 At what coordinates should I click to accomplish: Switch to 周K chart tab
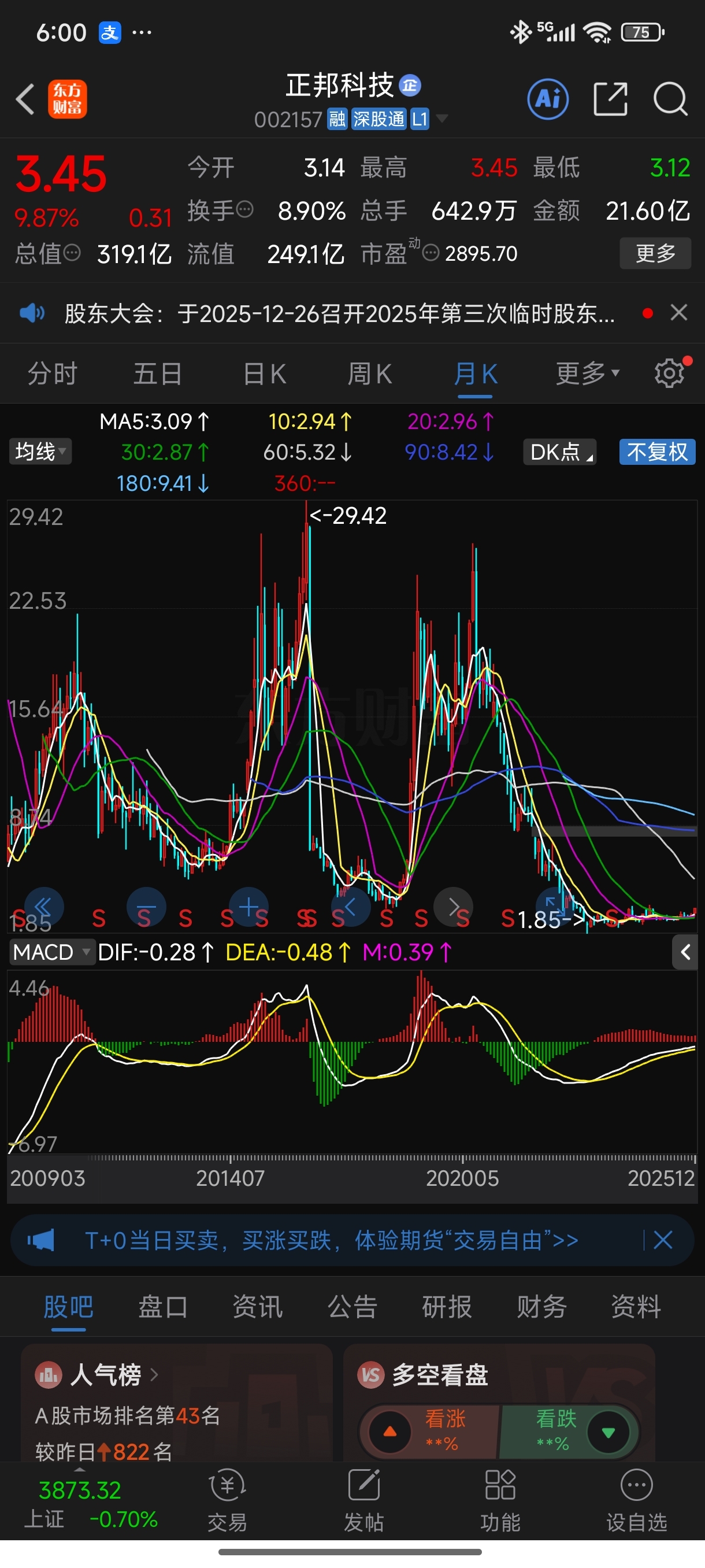[x=369, y=373]
